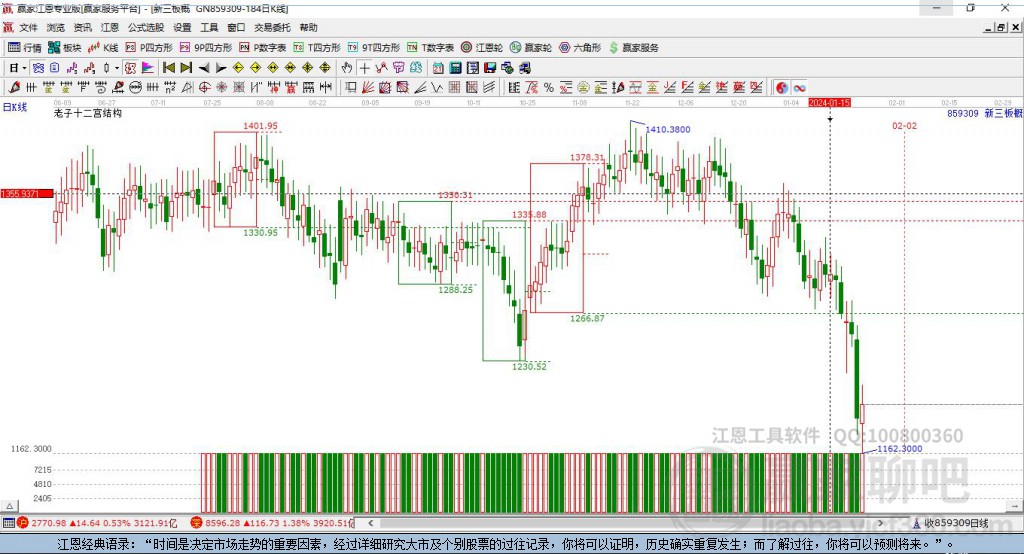Toggle the colored flag indicator button

(148, 68)
